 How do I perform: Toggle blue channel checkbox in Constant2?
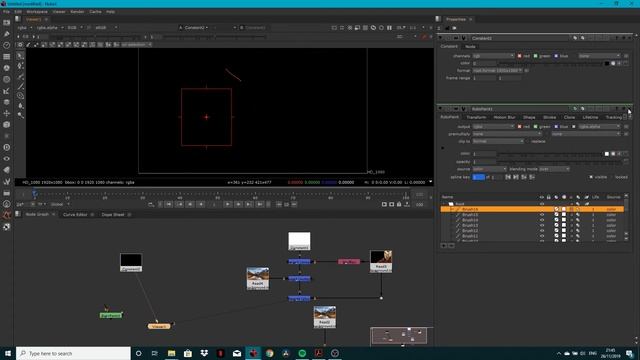coord(556,56)
